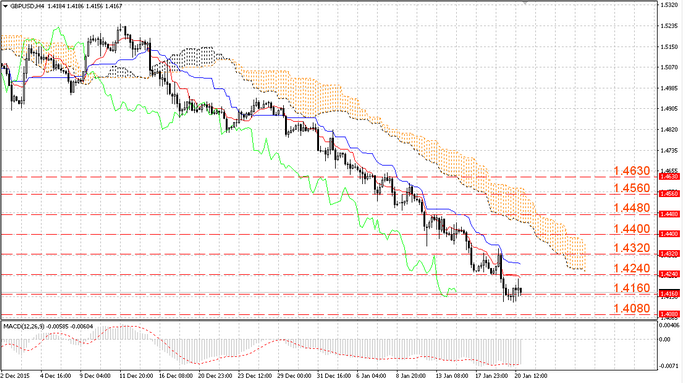Click the 4 Dec 16:00 time axis label
The image size is (685, 383).
(55, 376)
